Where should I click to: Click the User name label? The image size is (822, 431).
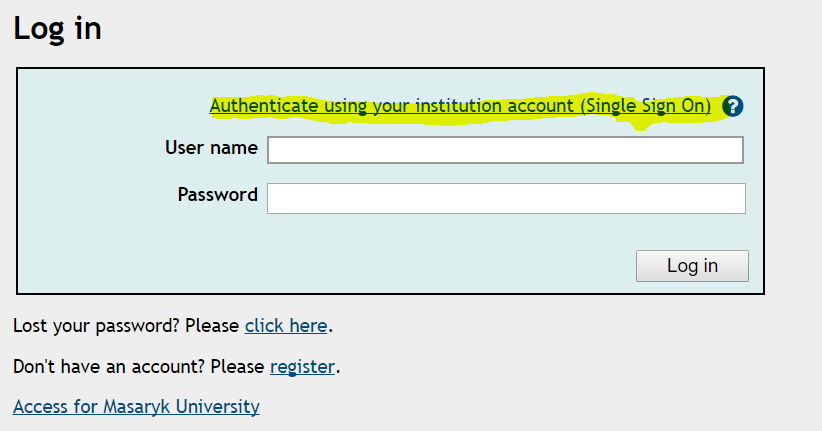211,148
